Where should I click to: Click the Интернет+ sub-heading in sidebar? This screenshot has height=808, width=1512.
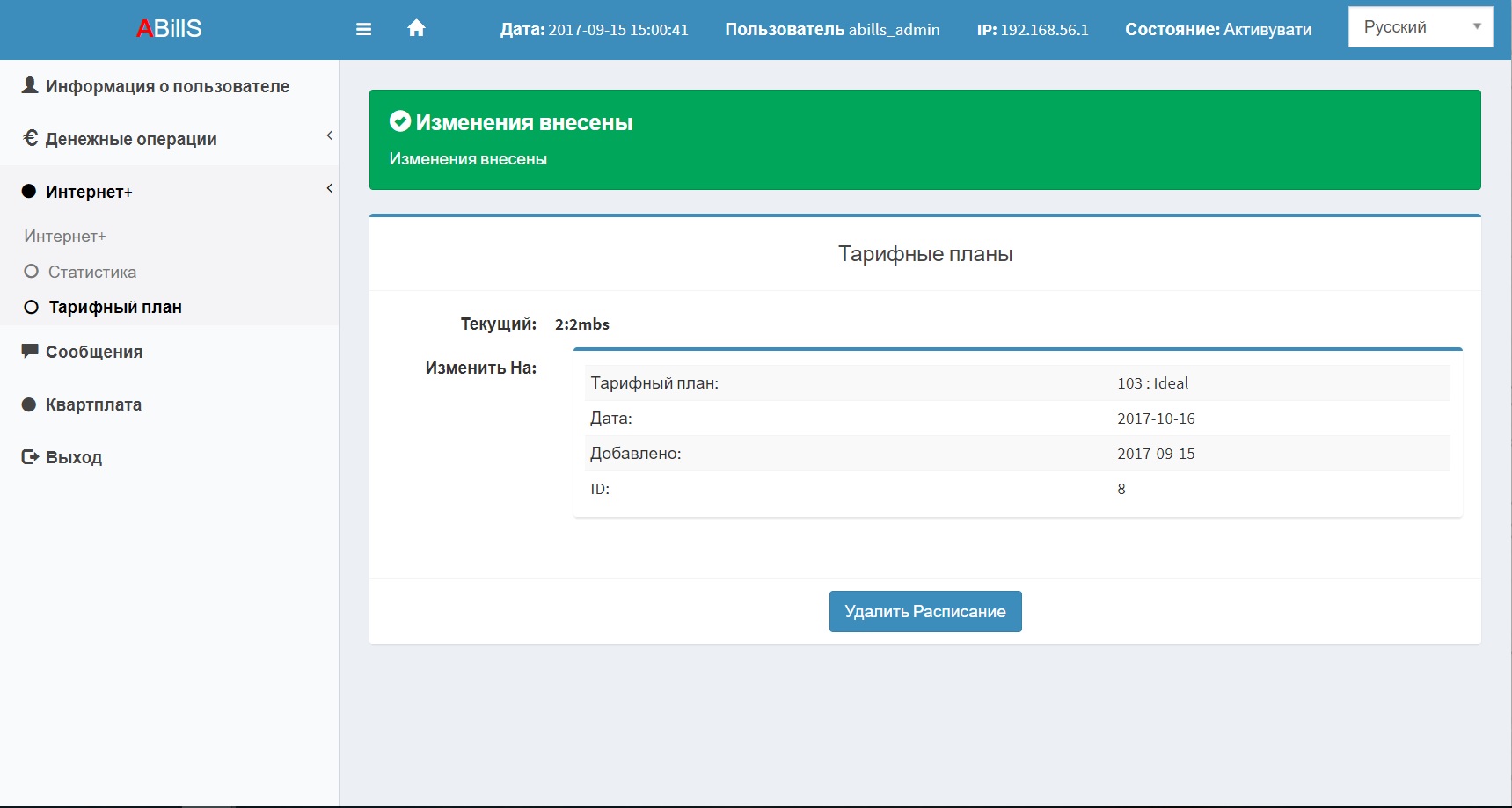65,236
